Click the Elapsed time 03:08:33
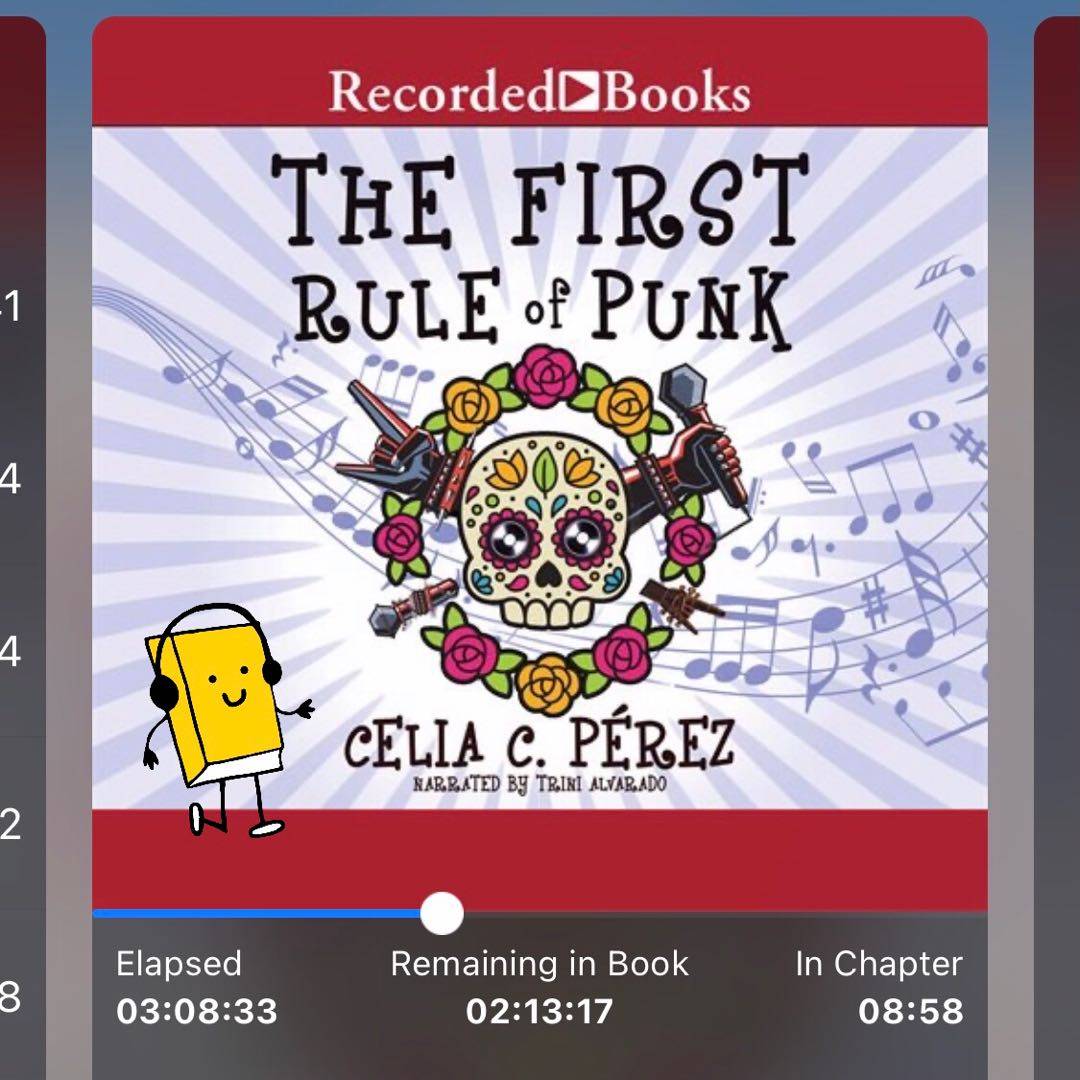Screen dimensions: 1080x1080 coord(196,1011)
